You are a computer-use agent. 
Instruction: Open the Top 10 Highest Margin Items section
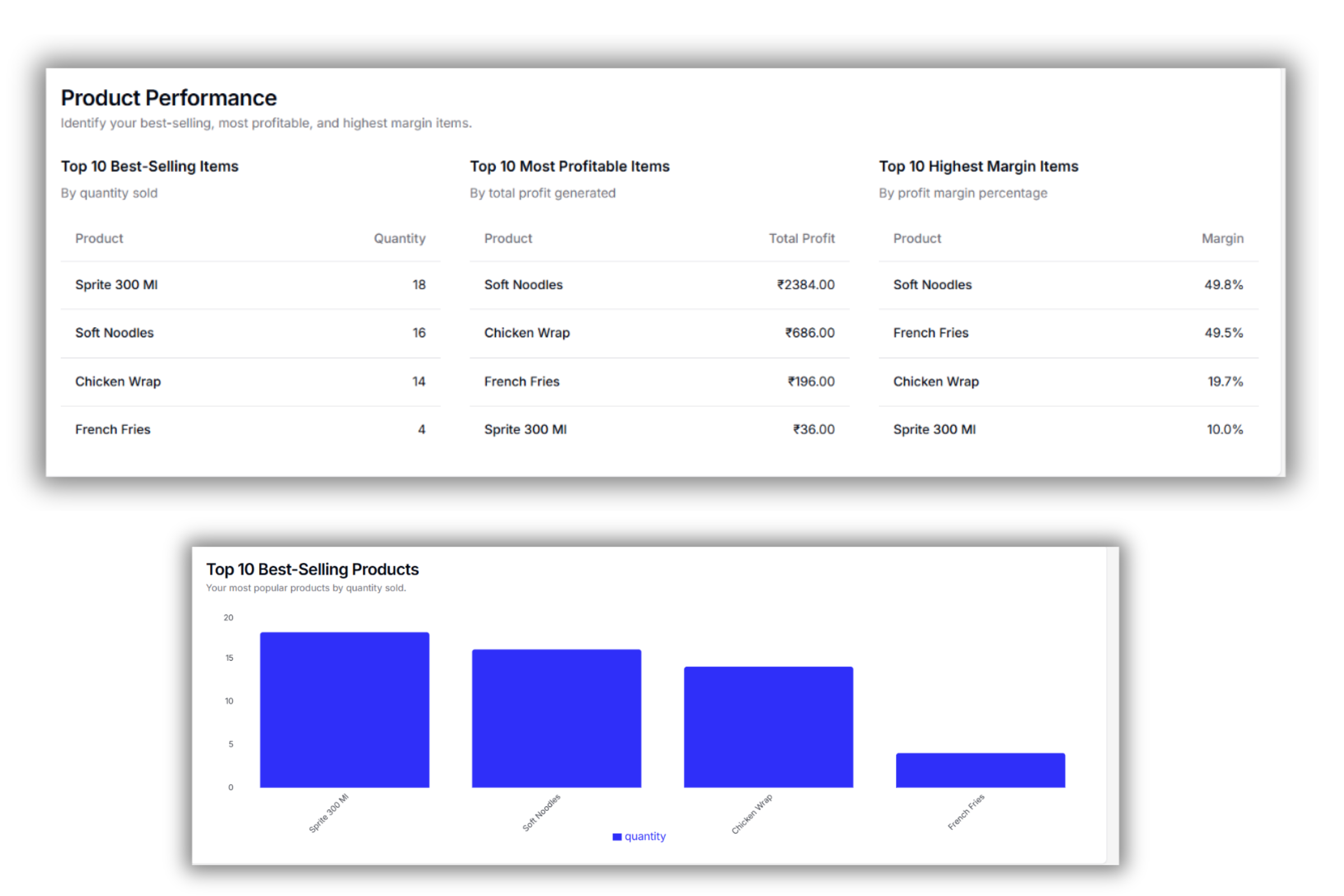coord(979,166)
